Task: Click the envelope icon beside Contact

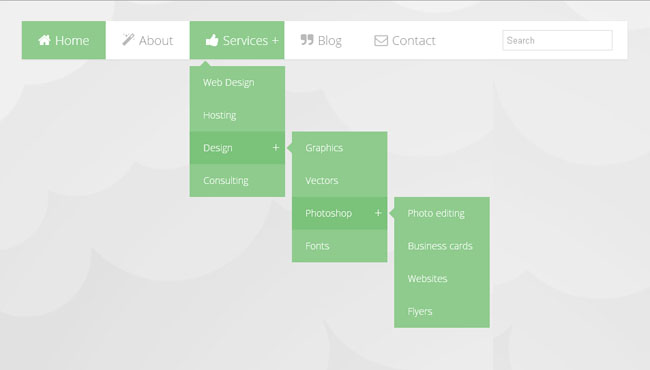Action: pyautogui.click(x=381, y=41)
